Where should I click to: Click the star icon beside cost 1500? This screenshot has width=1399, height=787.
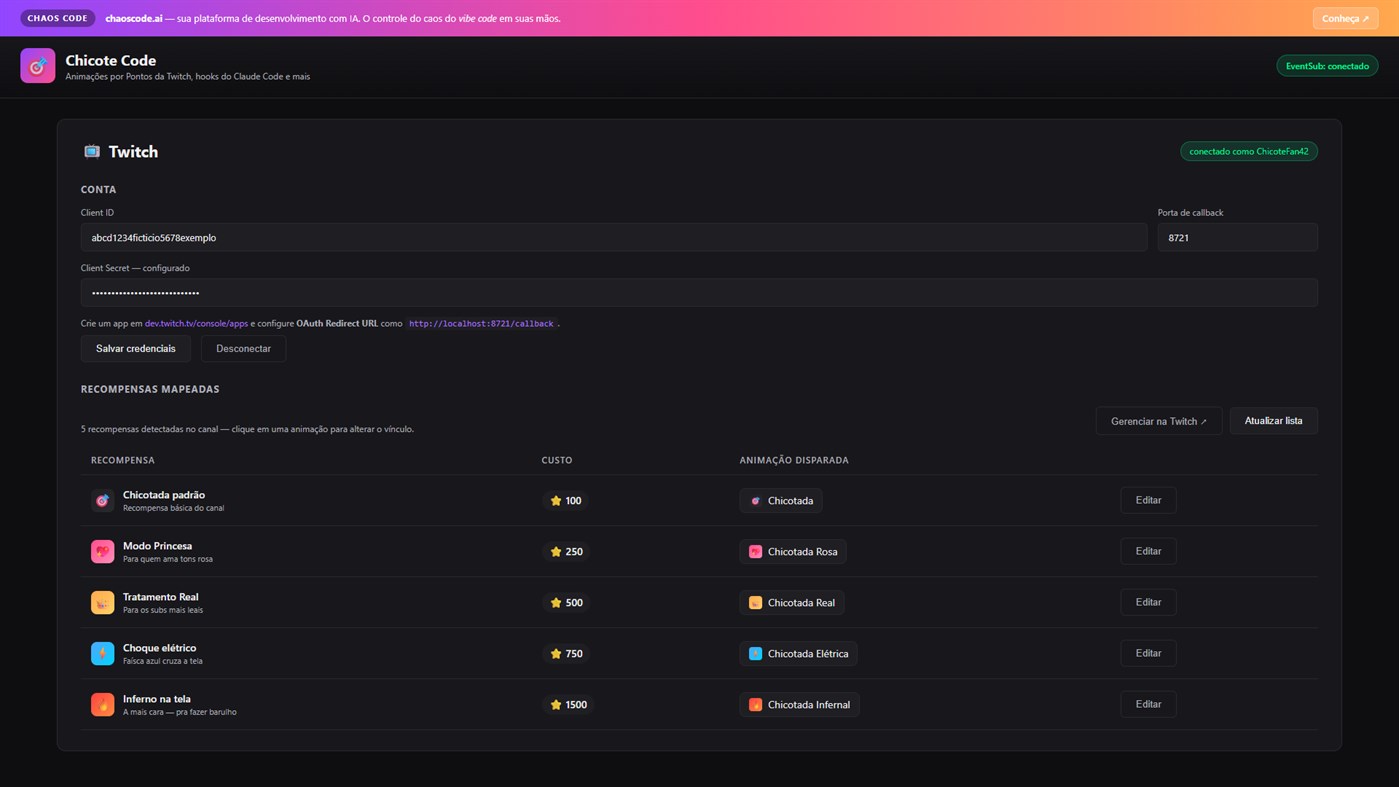(x=556, y=704)
